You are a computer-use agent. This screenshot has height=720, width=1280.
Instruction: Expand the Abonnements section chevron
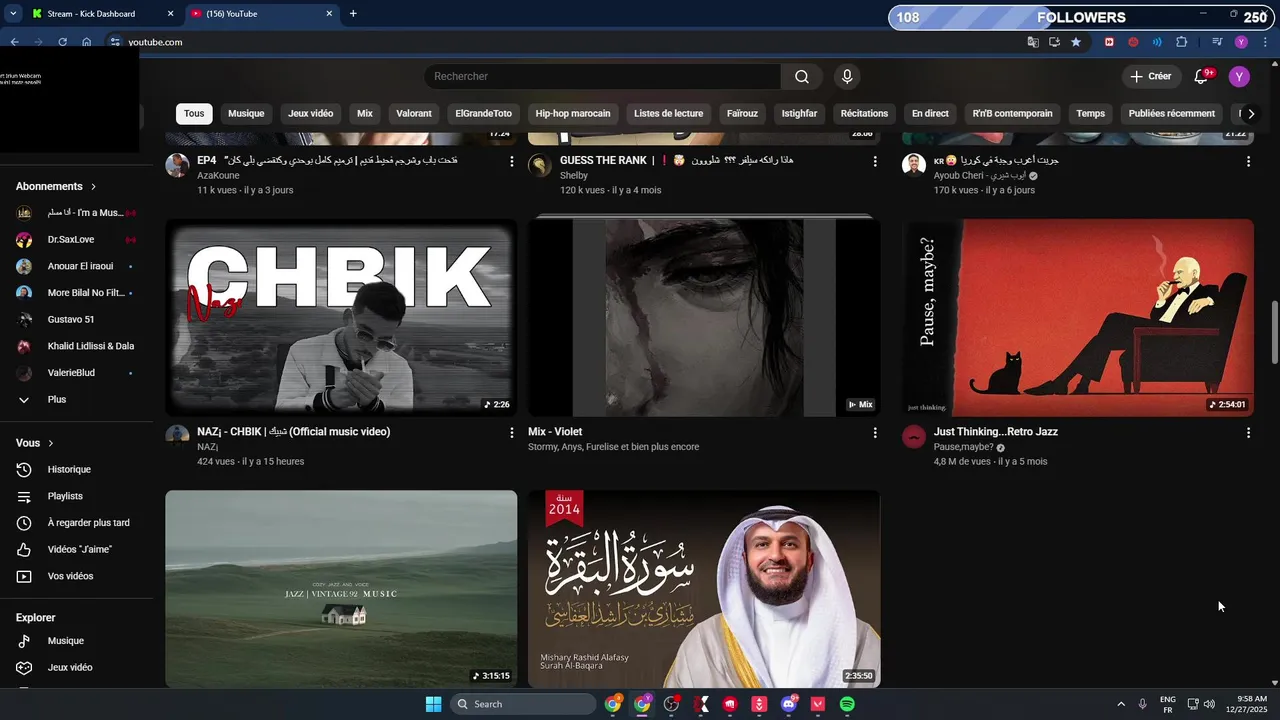(x=94, y=187)
